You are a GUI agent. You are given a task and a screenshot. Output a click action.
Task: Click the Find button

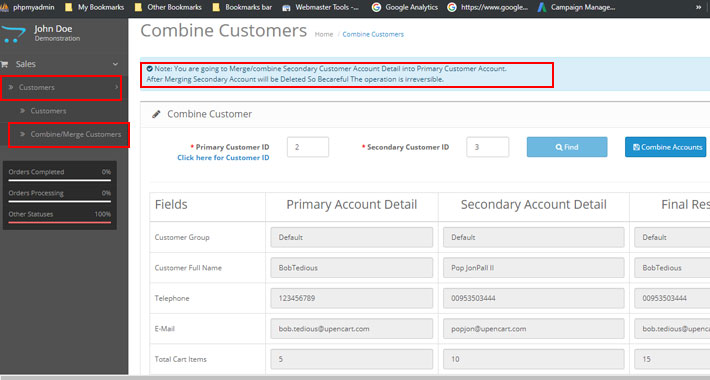[567, 147]
